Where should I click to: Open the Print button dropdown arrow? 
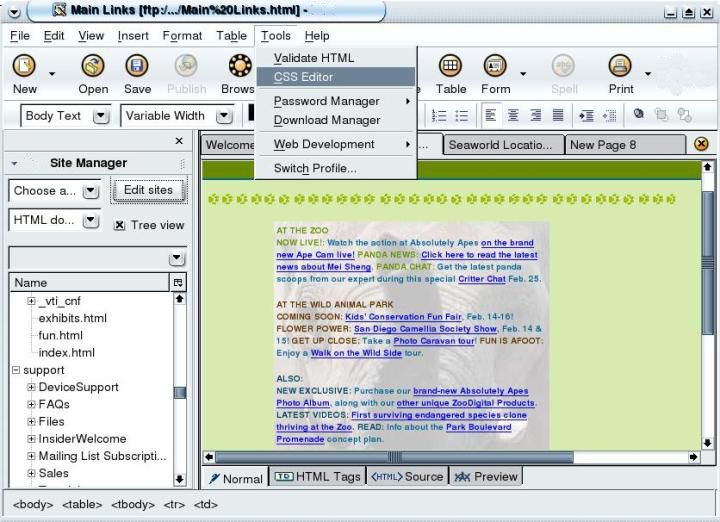pos(648,73)
